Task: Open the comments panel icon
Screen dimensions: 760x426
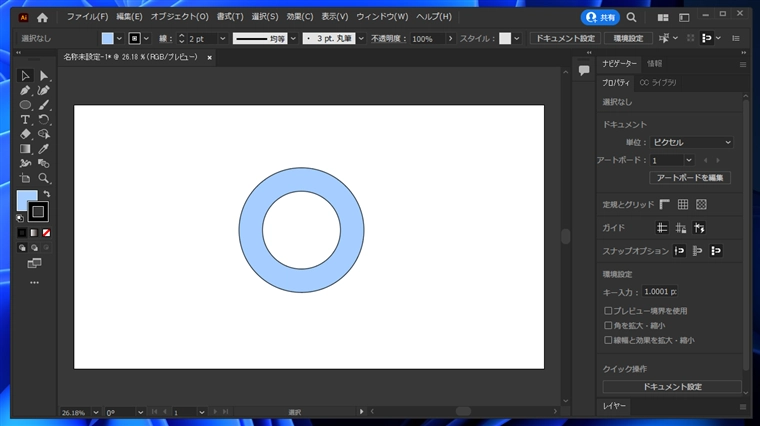Action: coord(584,70)
